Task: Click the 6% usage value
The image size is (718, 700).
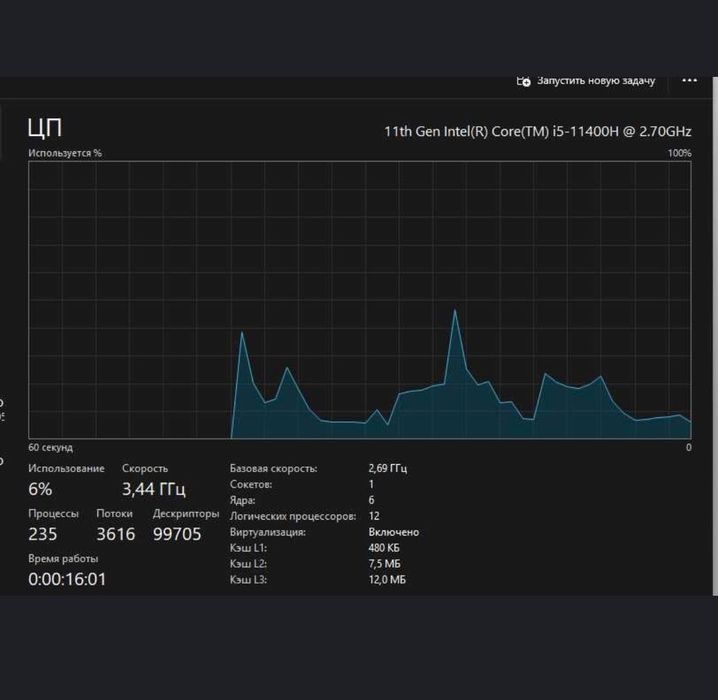Action: coord(40,489)
